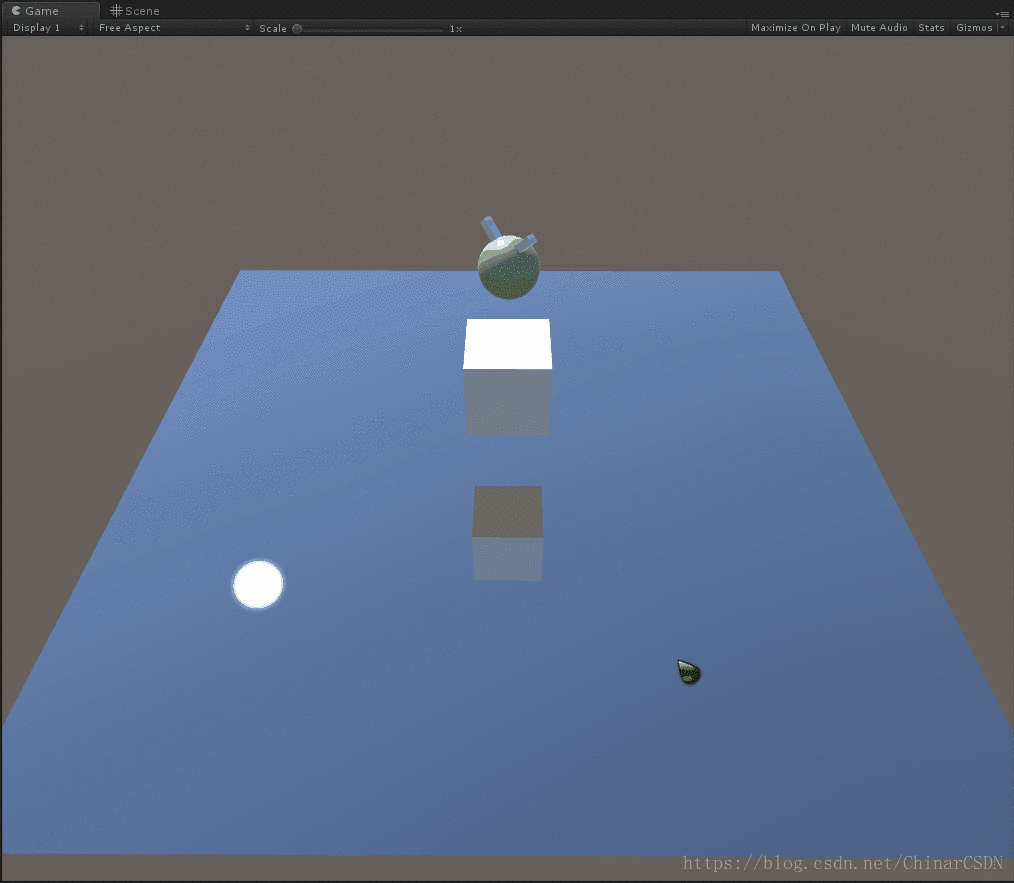This screenshot has height=883, width=1014.
Task: Open the Display 1 dropdown
Action: point(49,28)
